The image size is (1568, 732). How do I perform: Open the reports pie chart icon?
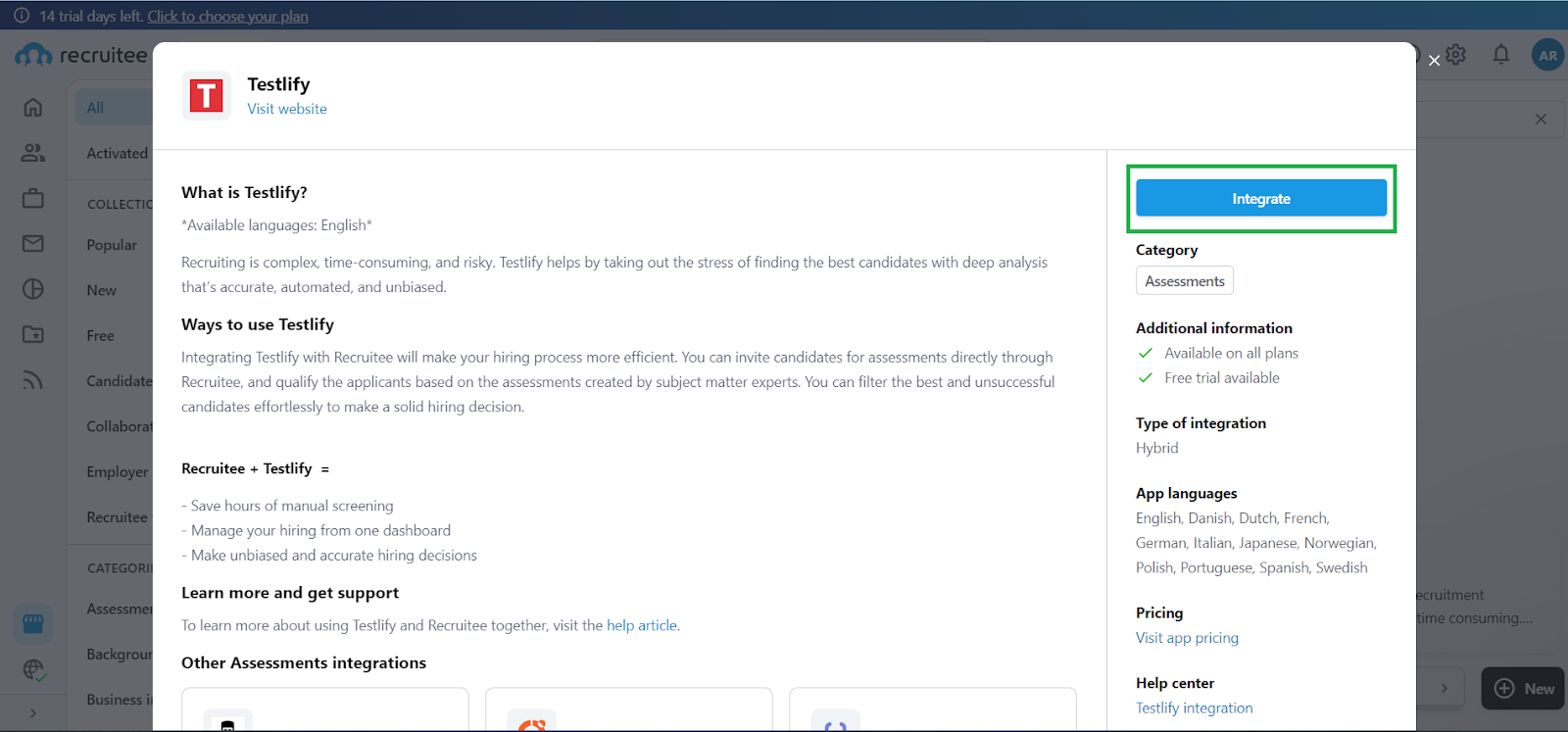[33, 289]
